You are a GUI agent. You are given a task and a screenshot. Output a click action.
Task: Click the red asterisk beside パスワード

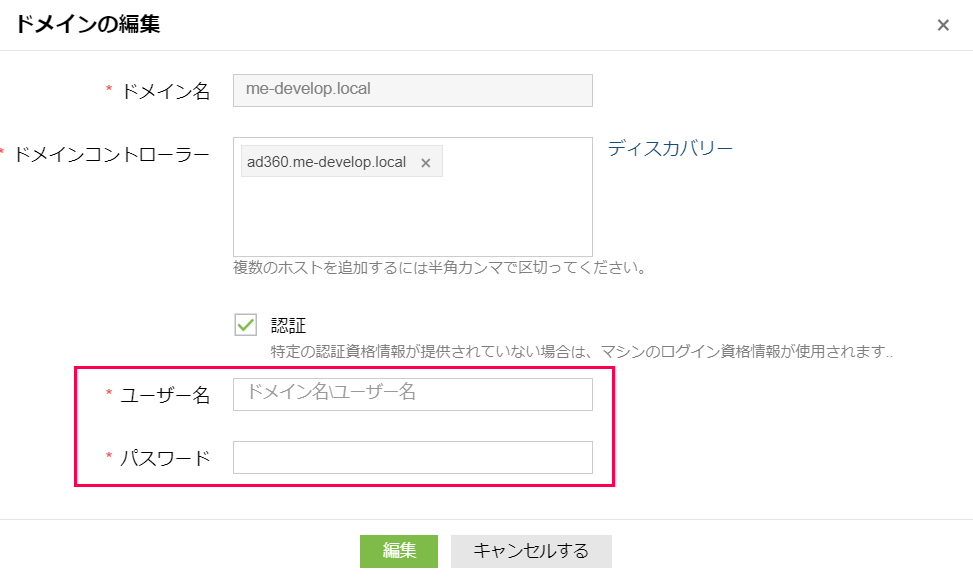(x=109, y=459)
